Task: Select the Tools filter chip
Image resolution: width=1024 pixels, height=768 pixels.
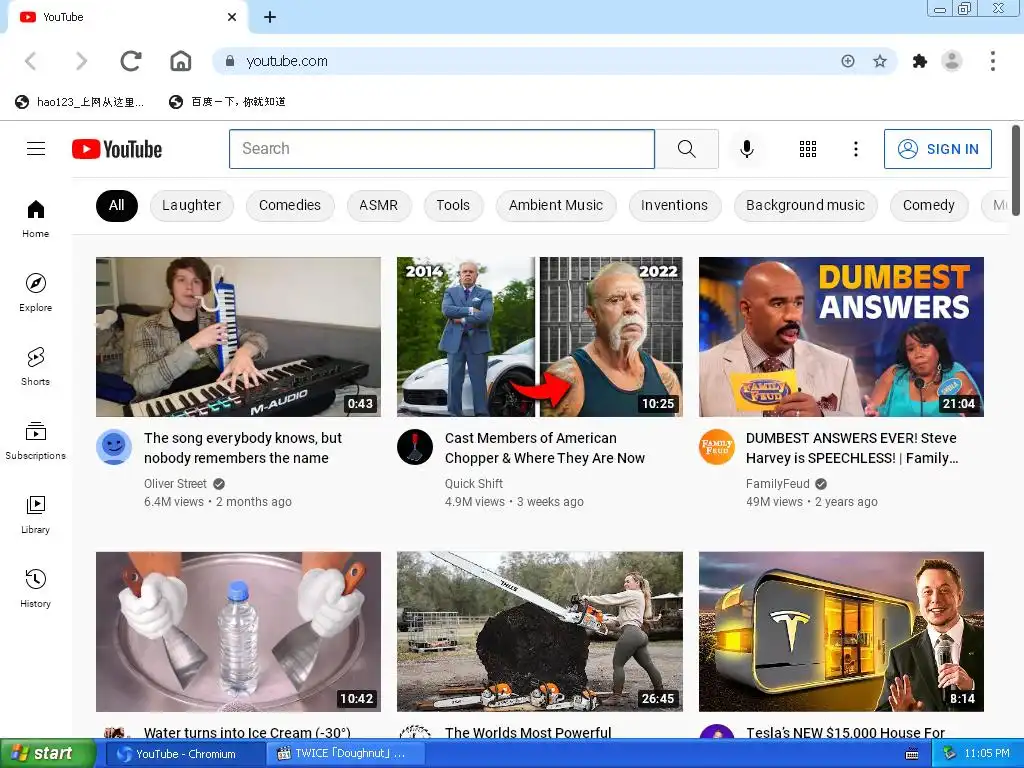Action: click(453, 206)
